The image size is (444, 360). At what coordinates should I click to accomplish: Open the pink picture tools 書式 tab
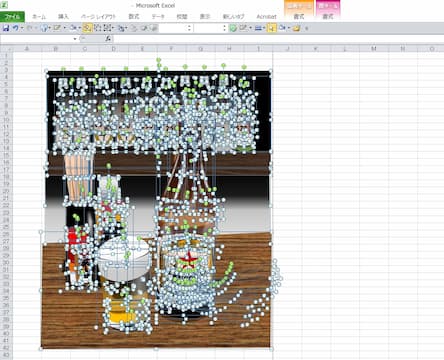coord(328,16)
